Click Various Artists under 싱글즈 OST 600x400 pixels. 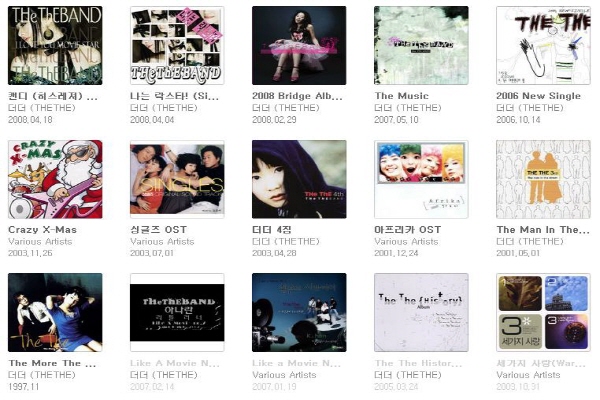162,242
